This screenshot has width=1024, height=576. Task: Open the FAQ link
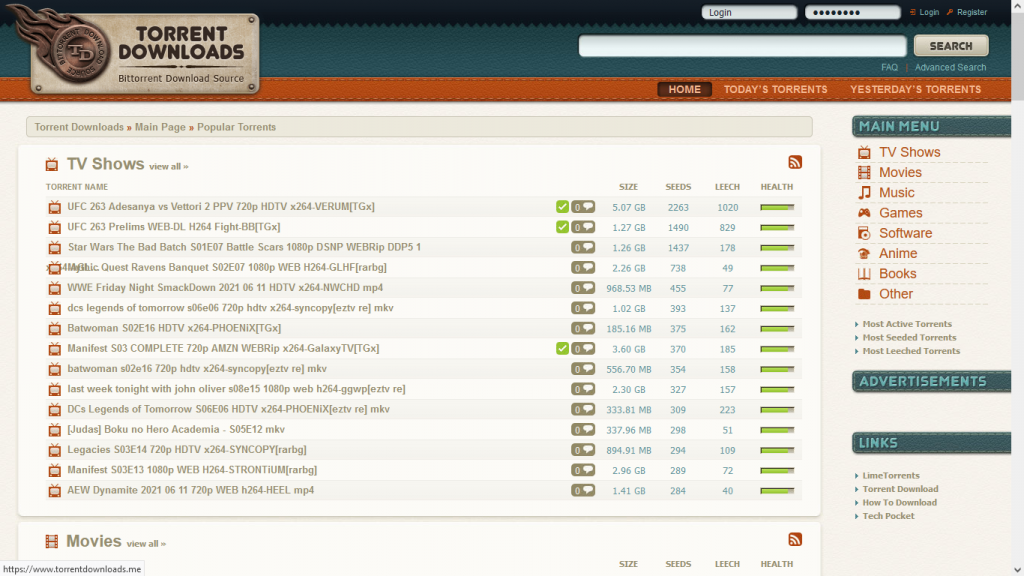pyautogui.click(x=889, y=67)
